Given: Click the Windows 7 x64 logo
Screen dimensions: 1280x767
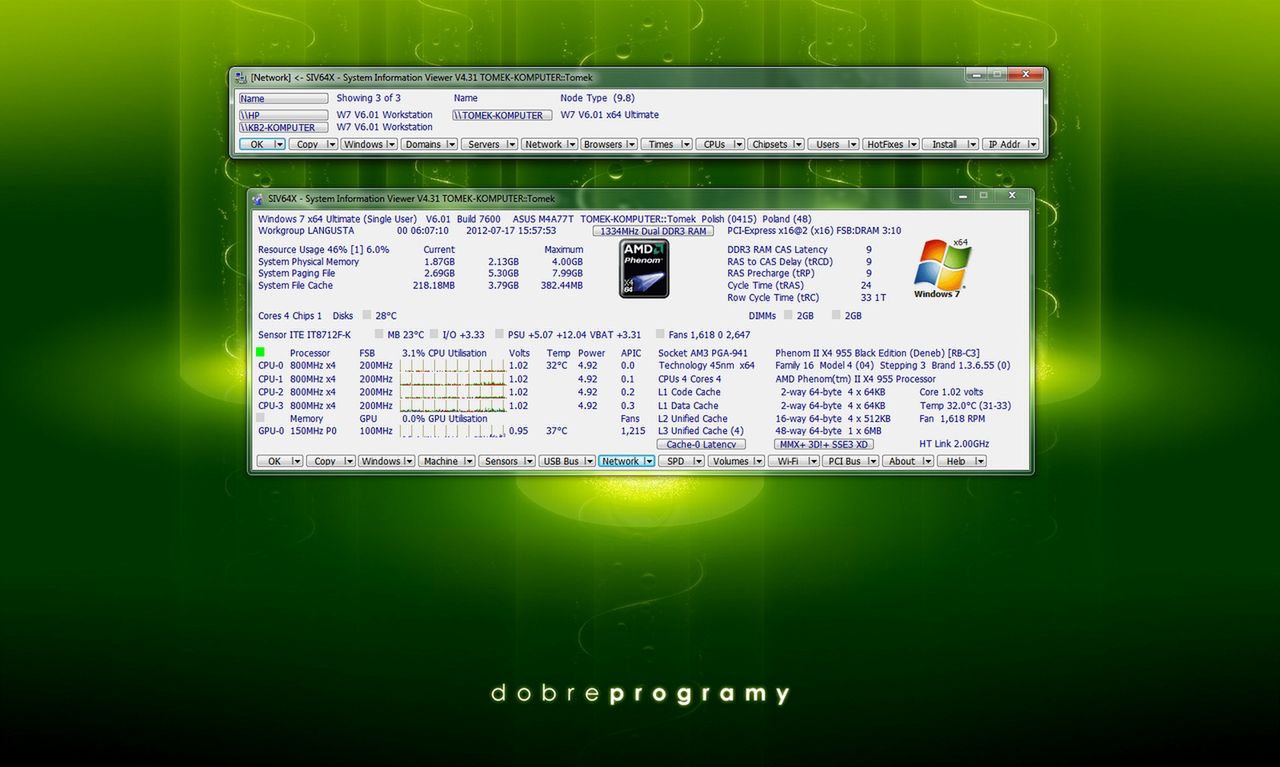Looking at the screenshot, I should pos(943,269).
